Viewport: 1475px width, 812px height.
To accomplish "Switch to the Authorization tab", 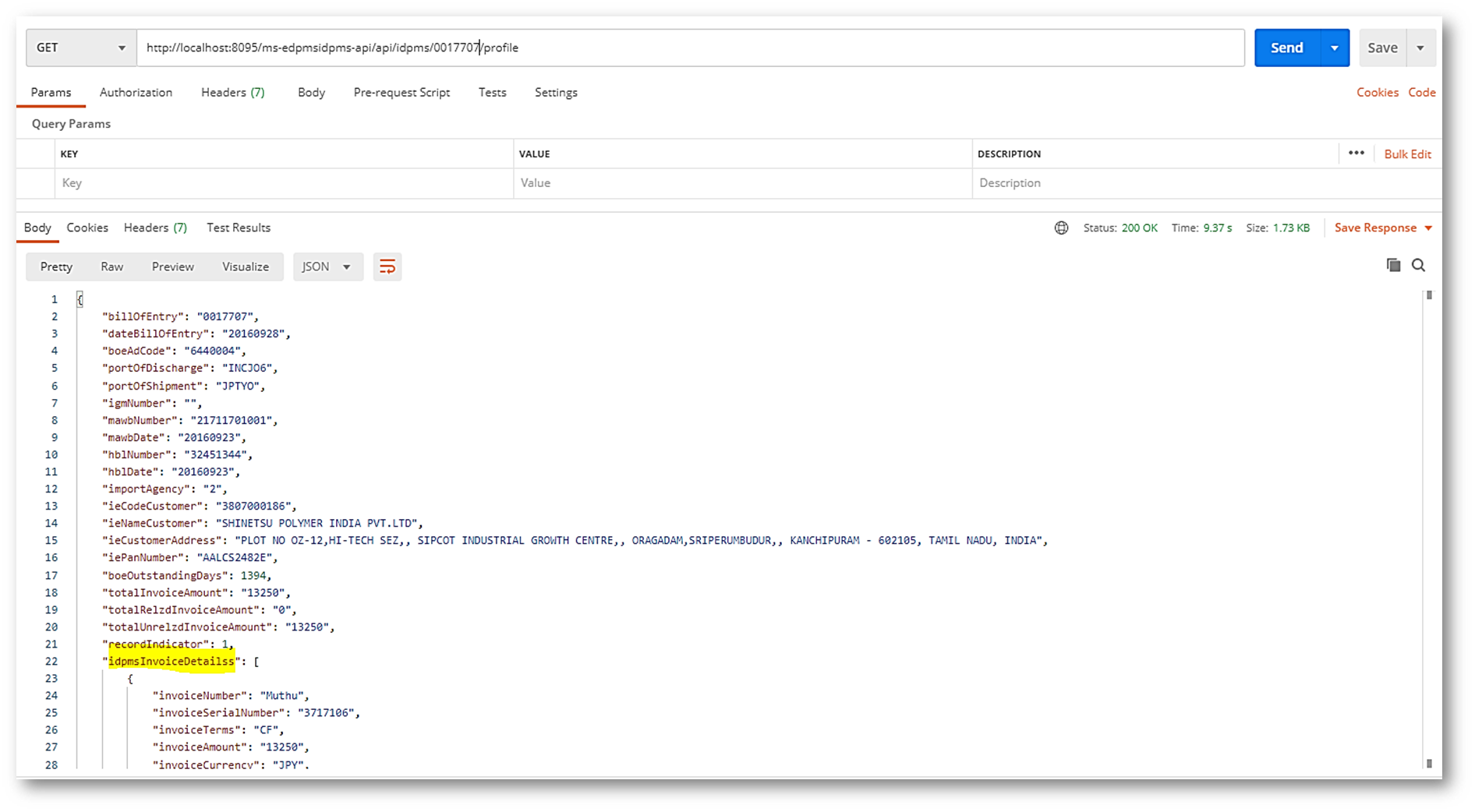I will [136, 93].
